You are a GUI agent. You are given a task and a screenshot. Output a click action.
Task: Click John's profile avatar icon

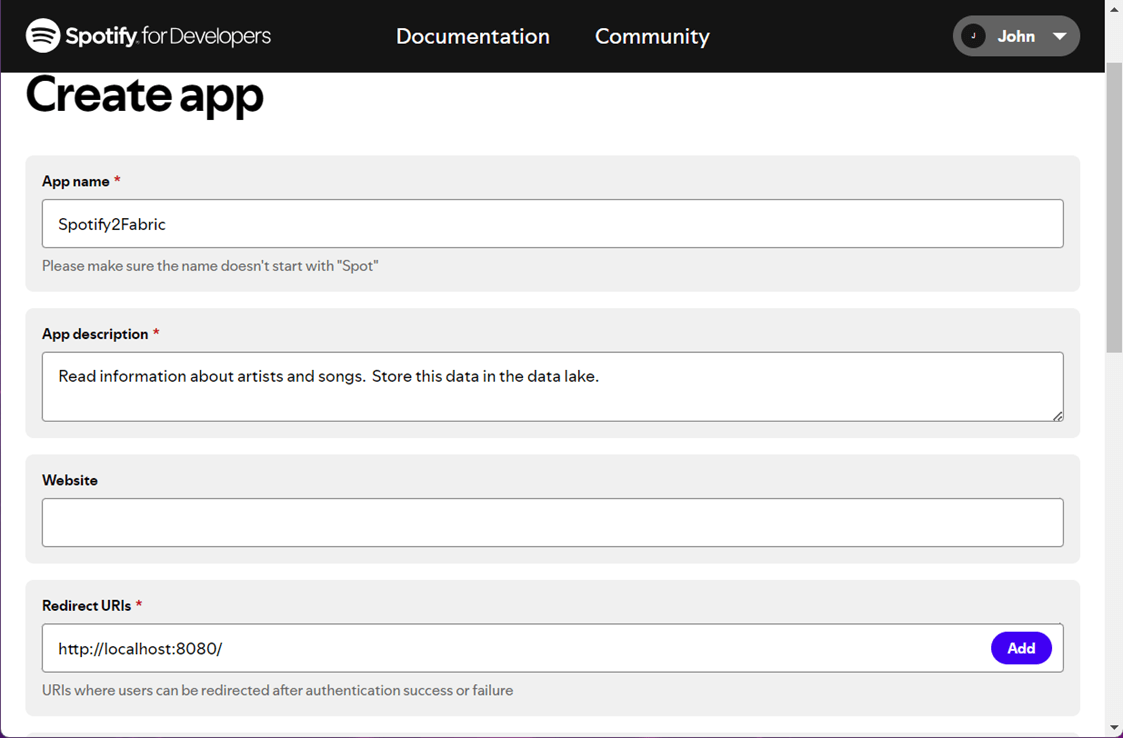pos(973,36)
